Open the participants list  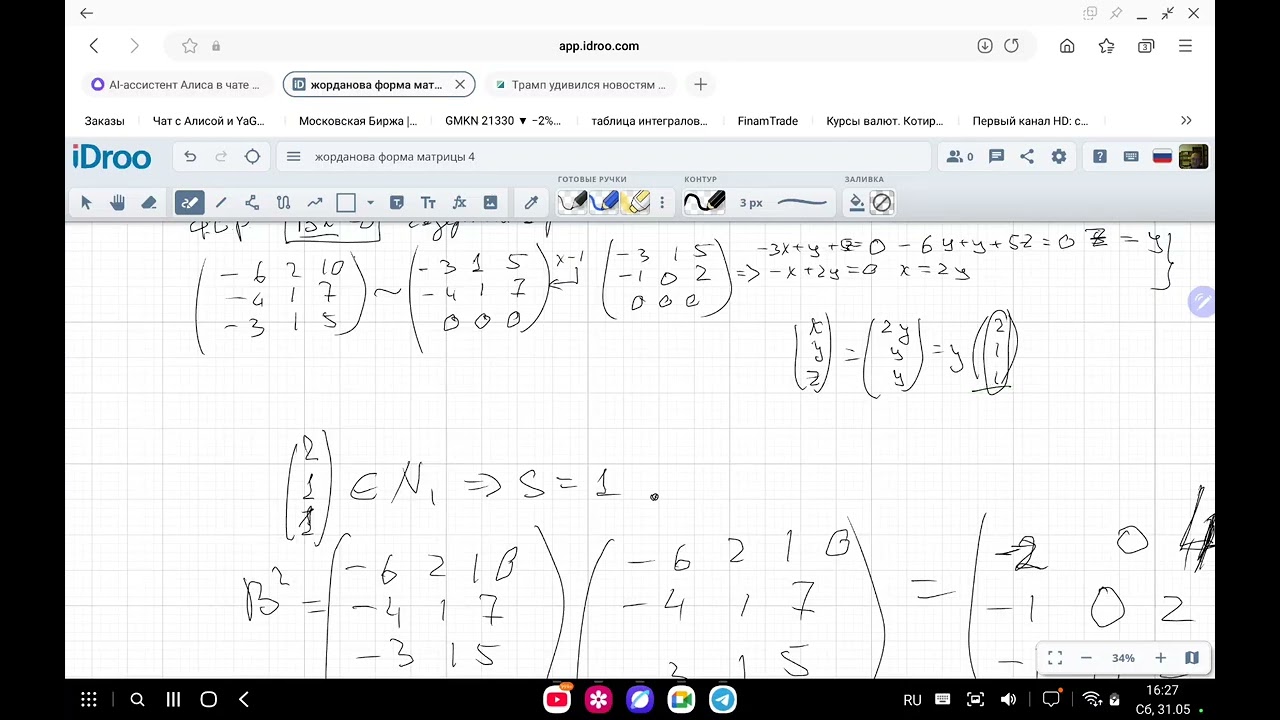pyautogui.click(x=960, y=157)
